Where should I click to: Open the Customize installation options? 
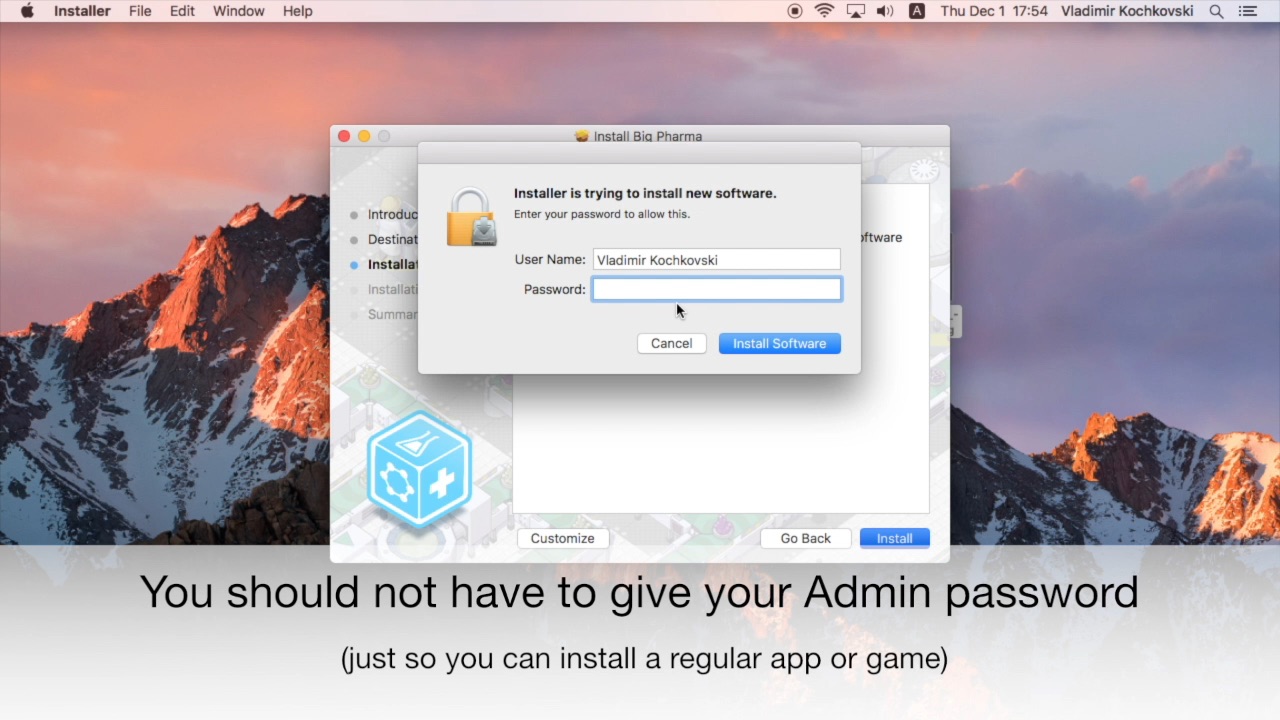tap(562, 538)
